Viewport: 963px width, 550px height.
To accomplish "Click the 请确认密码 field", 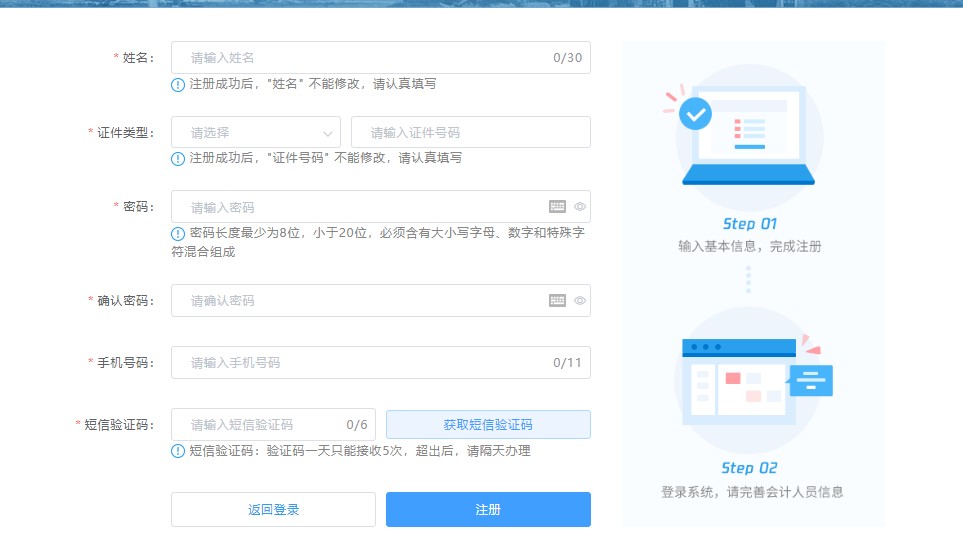I will pos(381,301).
